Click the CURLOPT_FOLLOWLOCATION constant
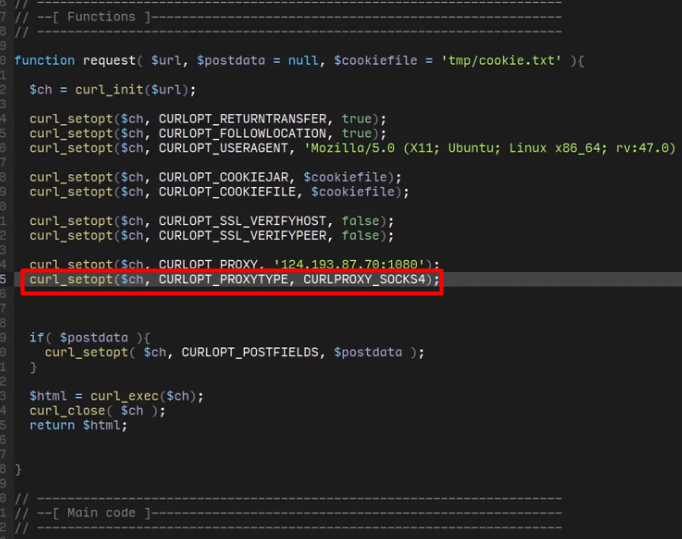Screen dimensions: 682x539 point(243,134)
